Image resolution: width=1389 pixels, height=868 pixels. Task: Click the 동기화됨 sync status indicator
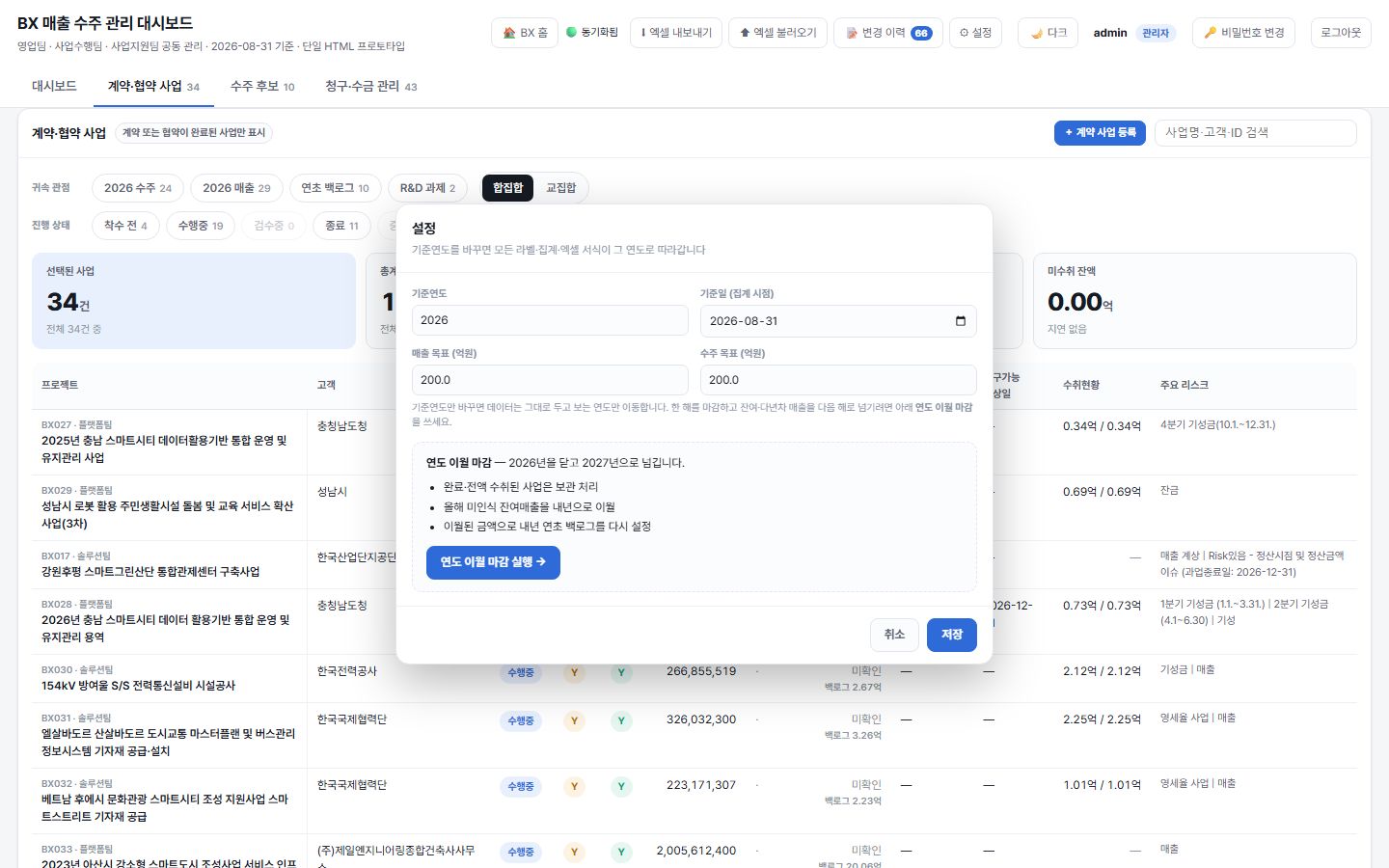pyautogui.click(x=592, y=33)
